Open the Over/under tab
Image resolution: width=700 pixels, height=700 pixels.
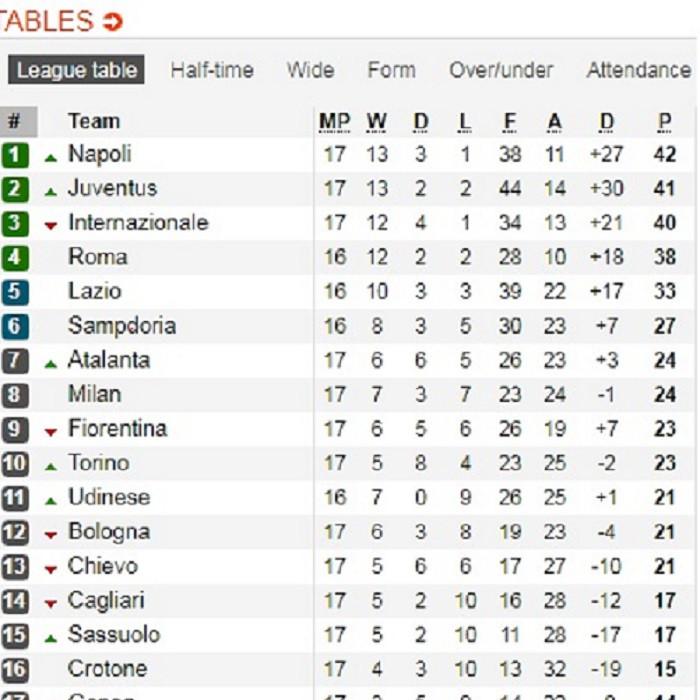[x=500, y=71]
